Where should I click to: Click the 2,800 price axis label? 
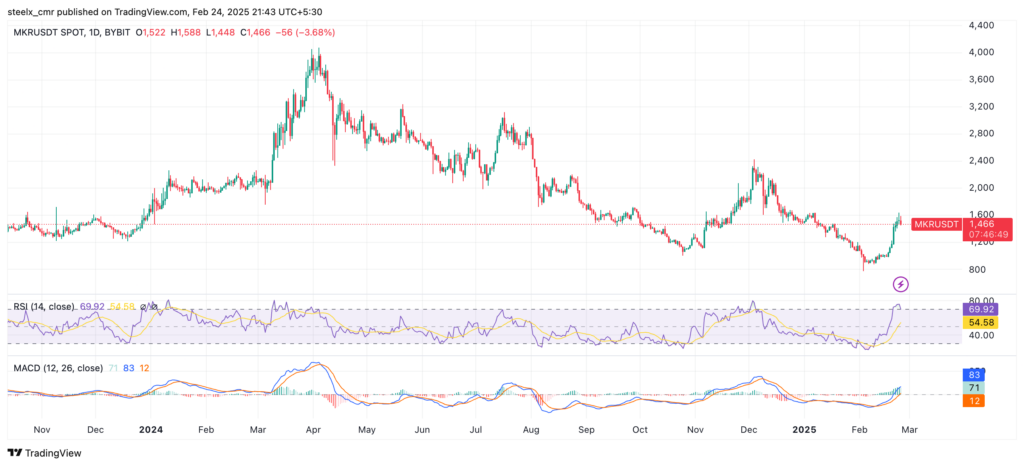(982, 133)
